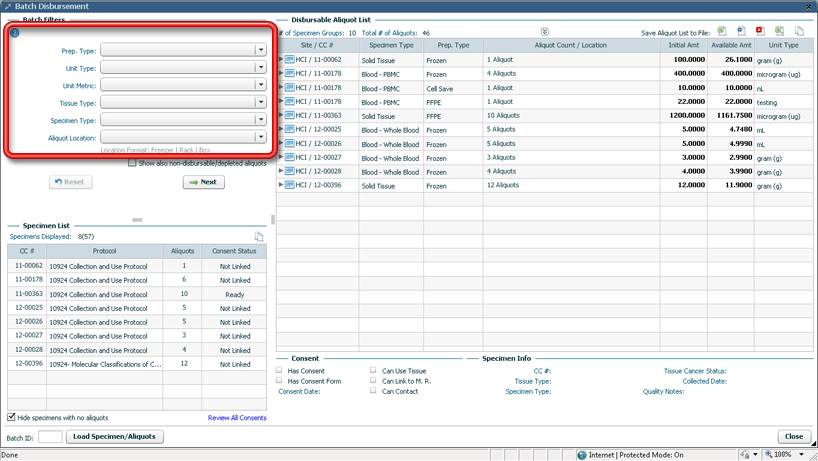Click the Batch Disbursement title bar icon
Image resolution: width=818 pixels, height=461 pixels.
(x=7, y=6)
